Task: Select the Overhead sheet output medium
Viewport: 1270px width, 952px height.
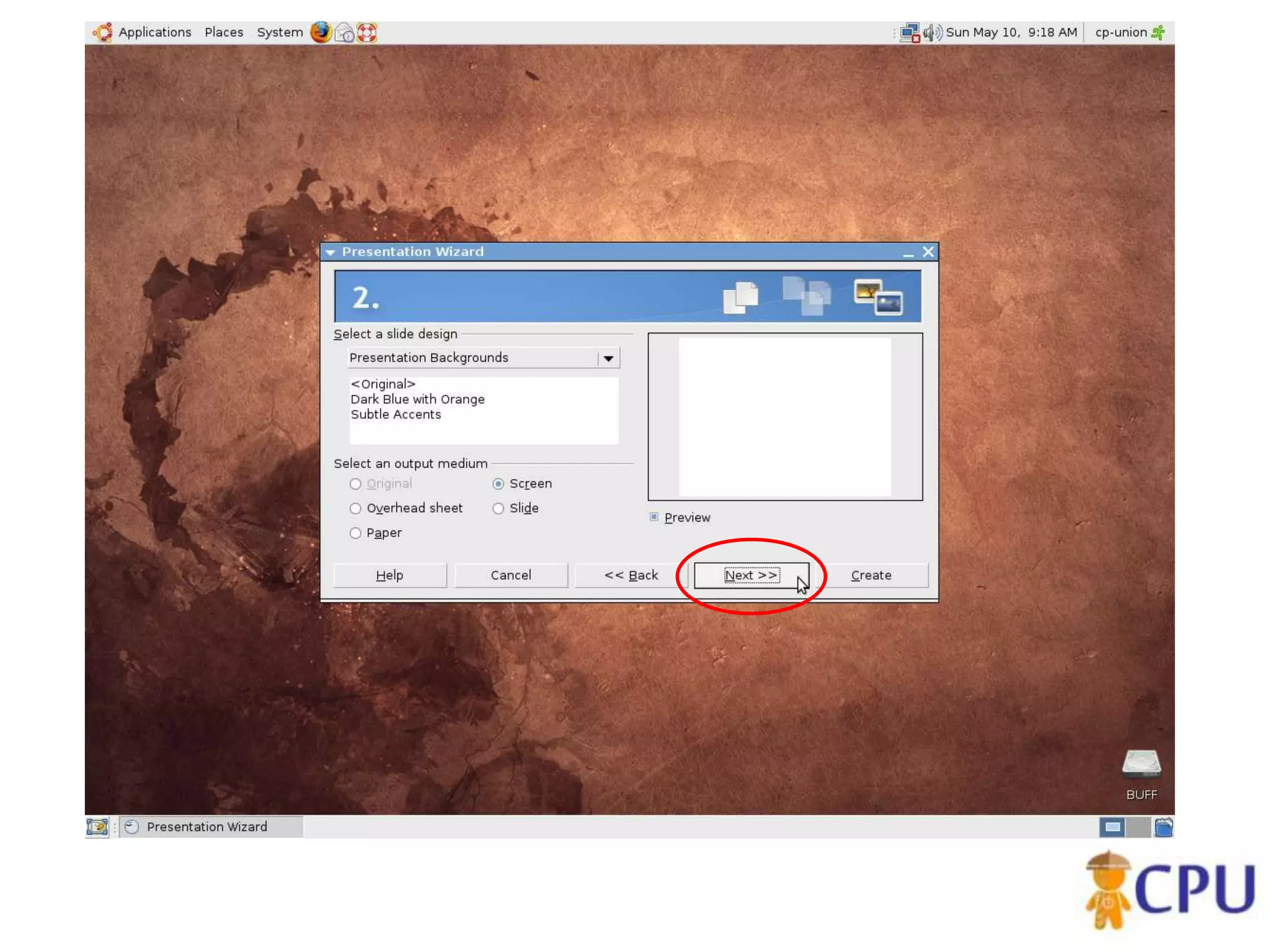Action: (x=355, y=509)
